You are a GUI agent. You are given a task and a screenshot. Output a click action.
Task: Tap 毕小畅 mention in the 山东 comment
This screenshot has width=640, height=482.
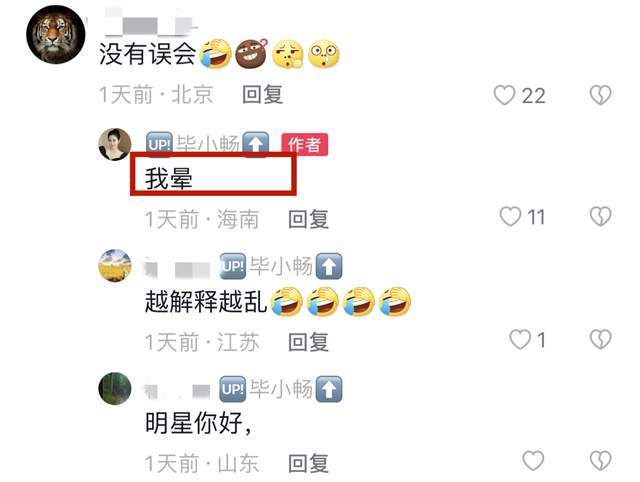281,389
